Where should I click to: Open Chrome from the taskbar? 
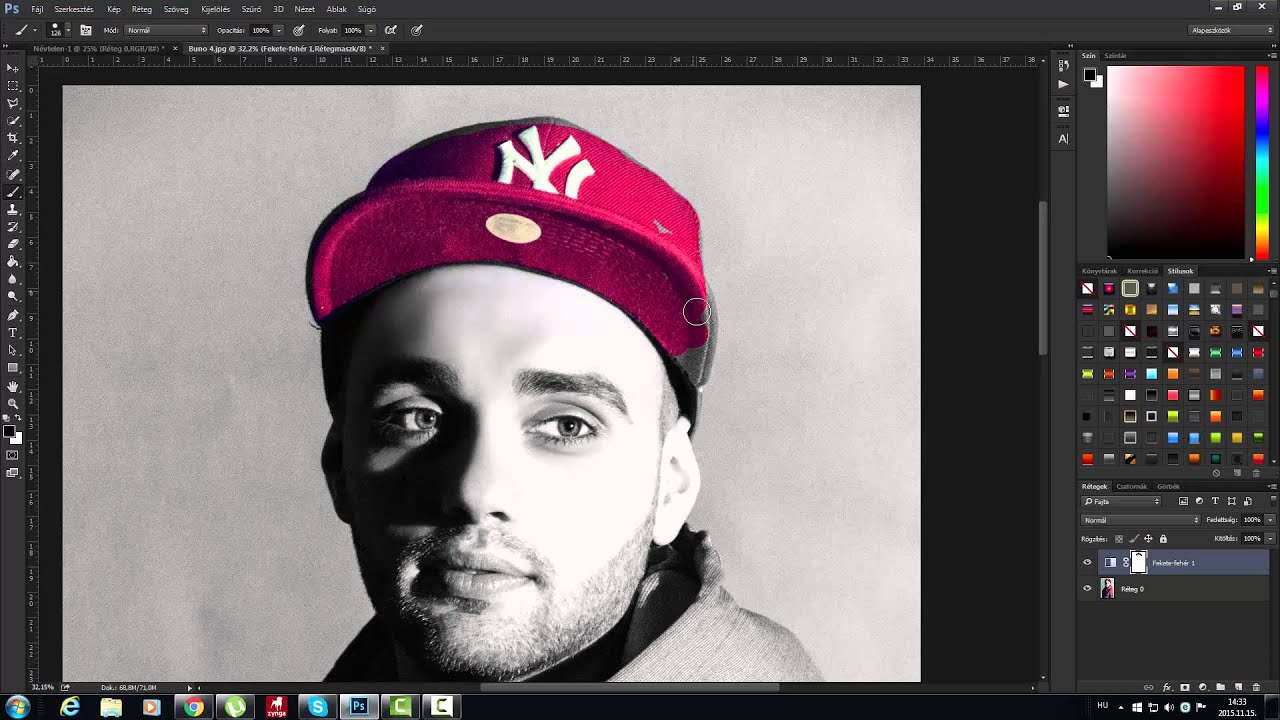click(x=194, y=707)
